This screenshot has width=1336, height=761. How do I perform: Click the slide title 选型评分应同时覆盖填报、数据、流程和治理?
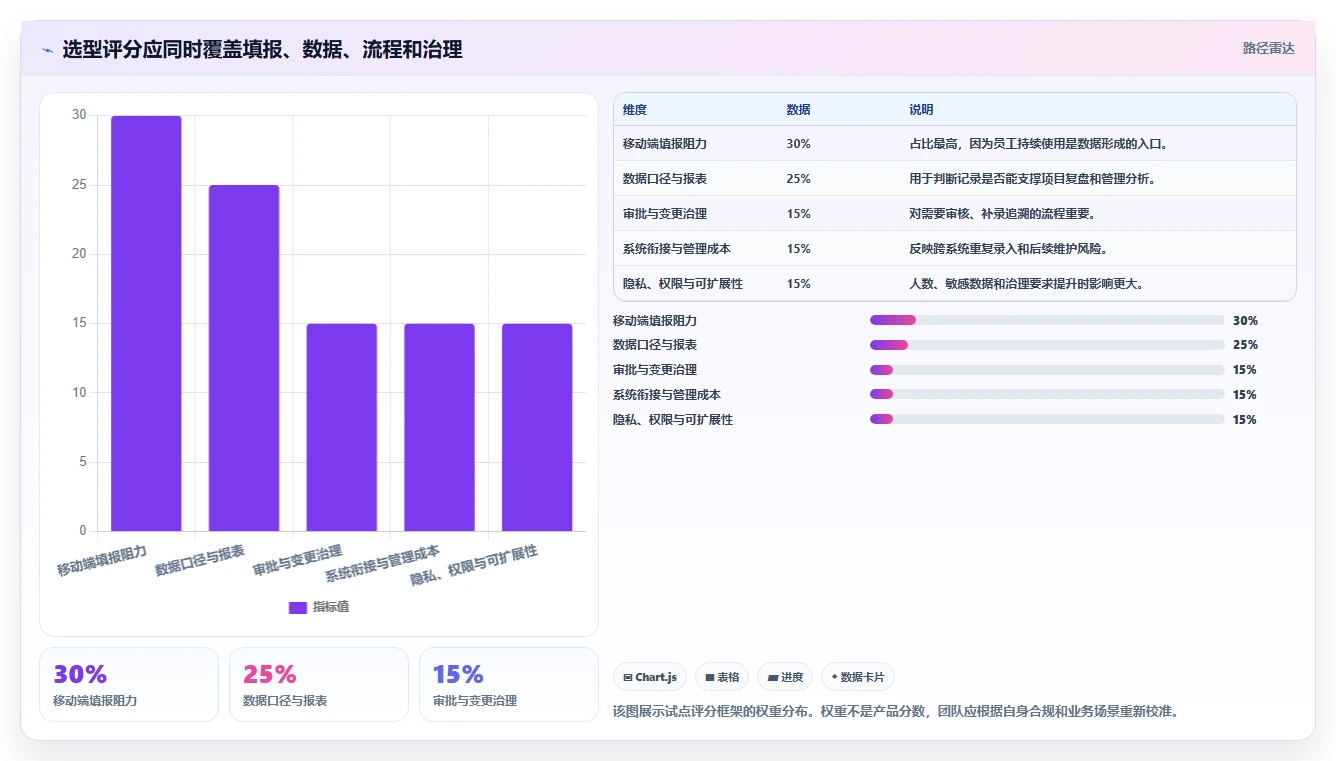point(262,50)
